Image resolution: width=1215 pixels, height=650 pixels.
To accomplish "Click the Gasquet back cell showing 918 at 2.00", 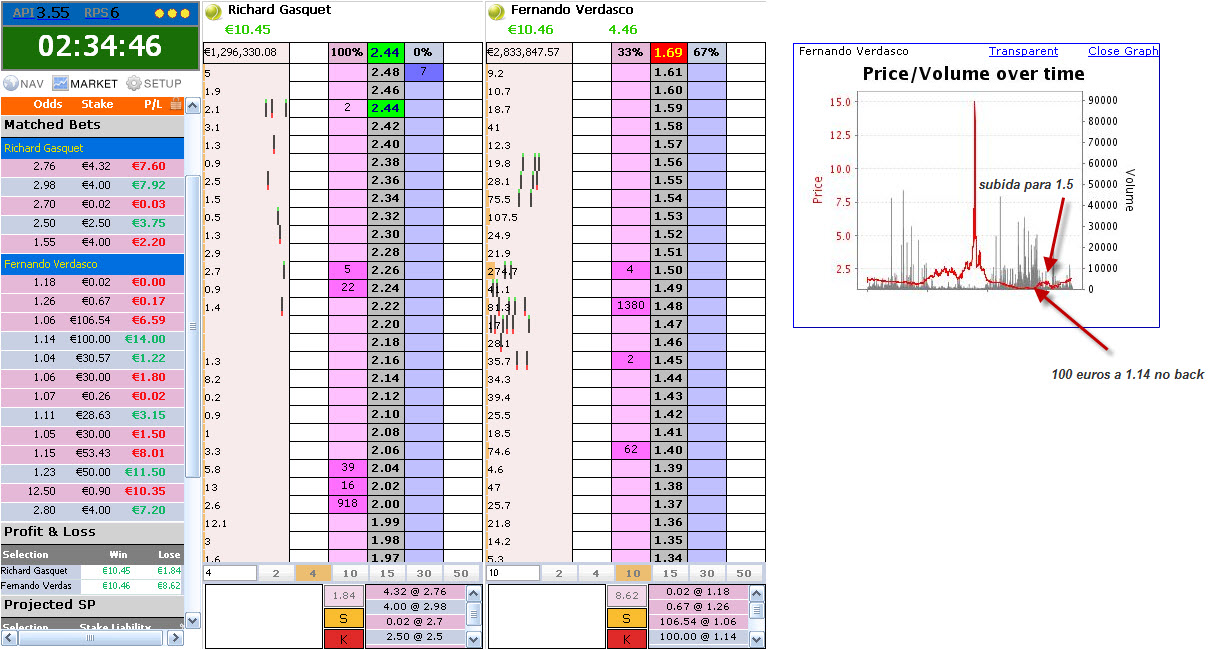I will point(347,504).
